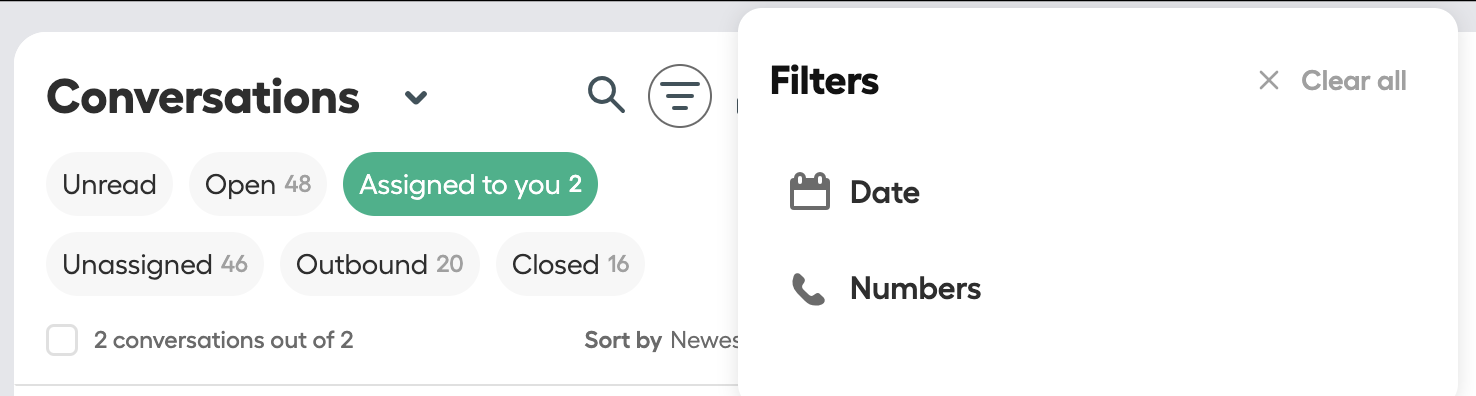Viewport: 1476px width, 396px height.
Task: Click the calendar icon beside Date
Action: pos(810,191)
